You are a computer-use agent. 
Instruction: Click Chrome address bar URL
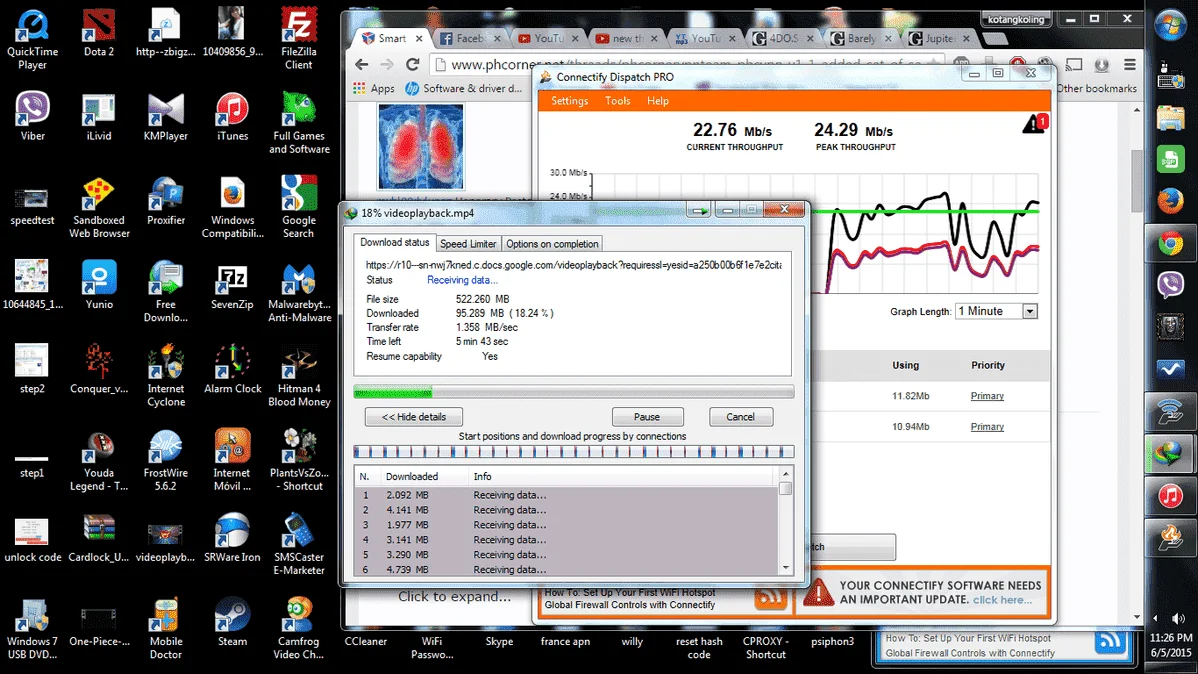(x=685, y=64)
